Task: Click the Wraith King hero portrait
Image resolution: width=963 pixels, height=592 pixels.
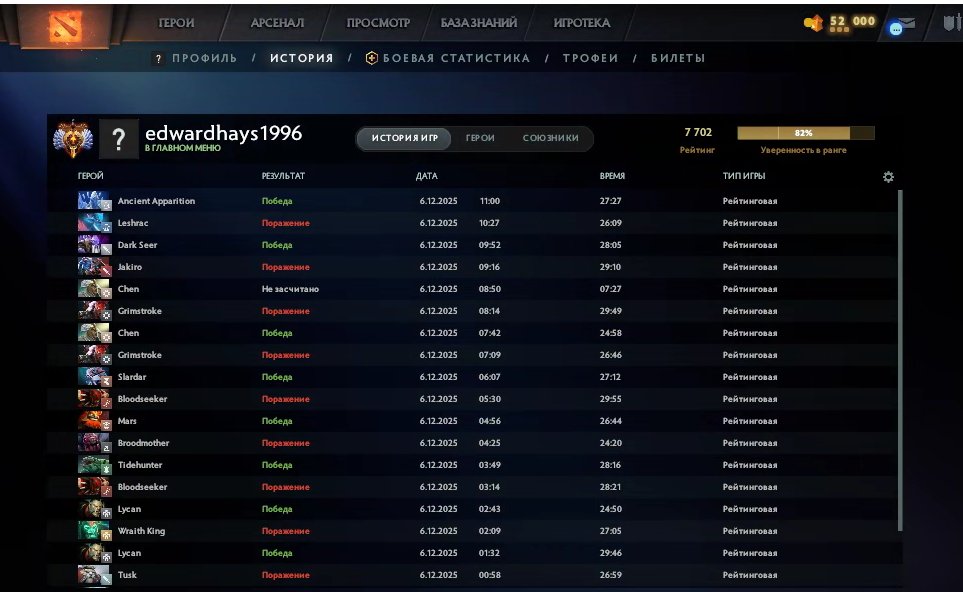Action: click(x=92, y=531)
